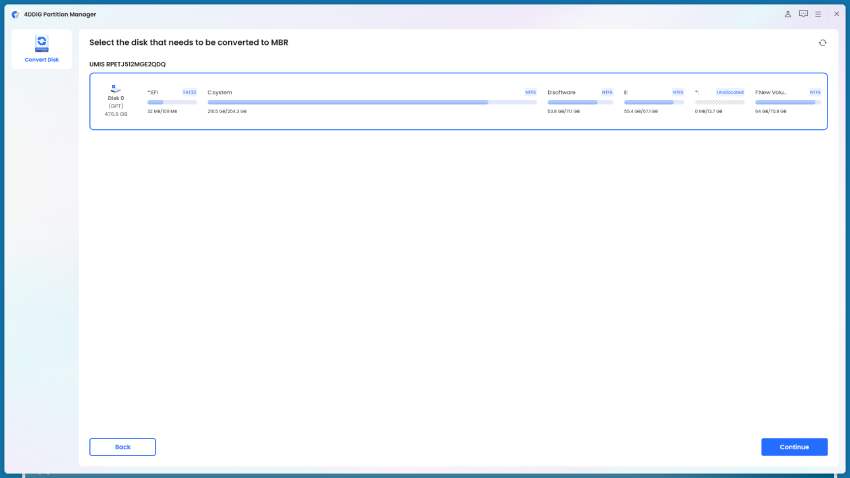Click the size text under C:system
This screenshot has height=478, width=850.
[227, 112]
